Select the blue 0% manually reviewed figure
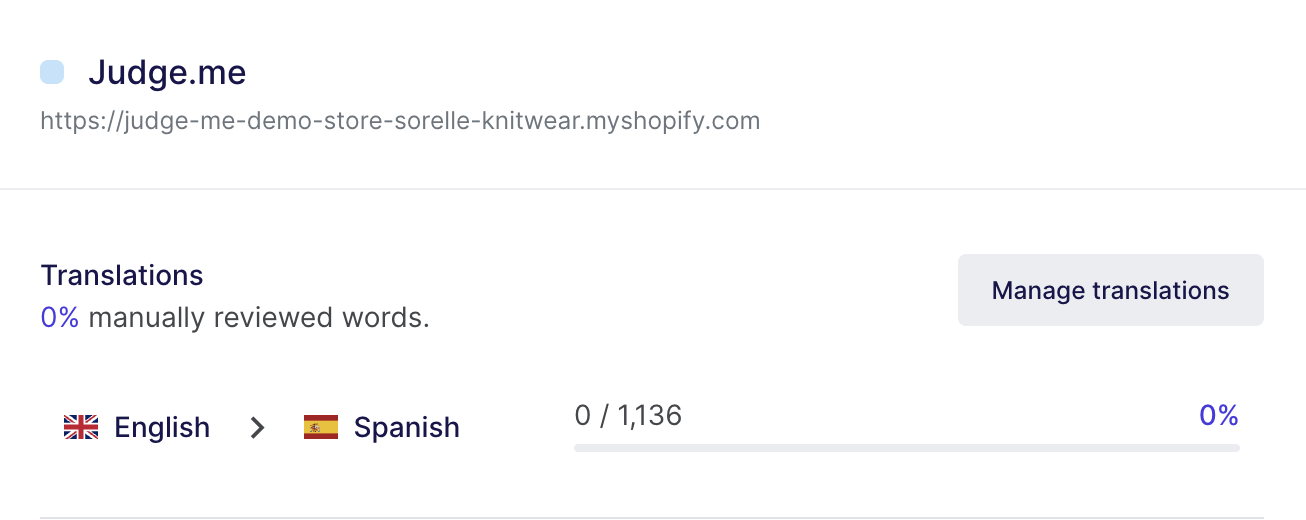 coord(60,318)
